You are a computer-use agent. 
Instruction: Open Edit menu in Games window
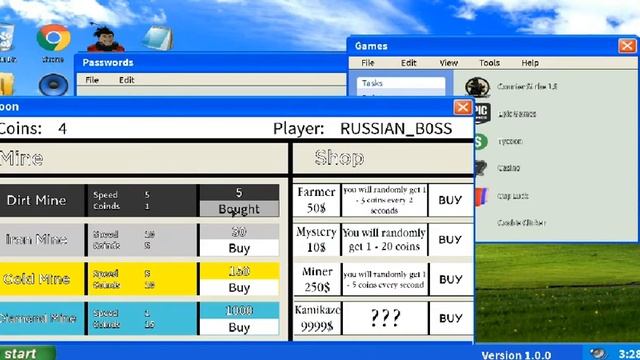[408, 63]
